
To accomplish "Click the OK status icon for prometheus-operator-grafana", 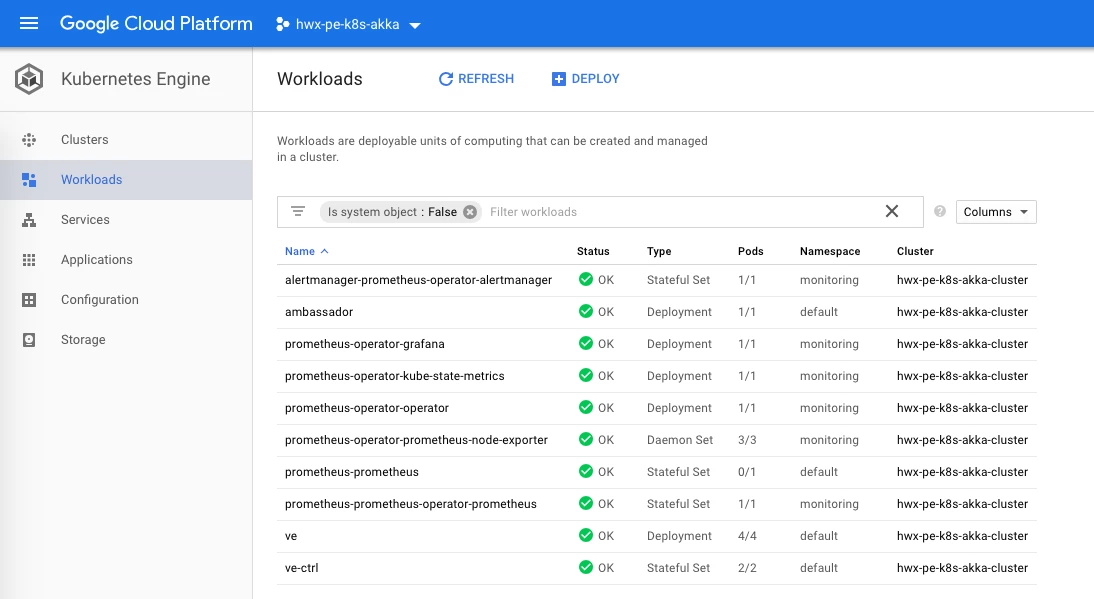I will pos(586,343).
